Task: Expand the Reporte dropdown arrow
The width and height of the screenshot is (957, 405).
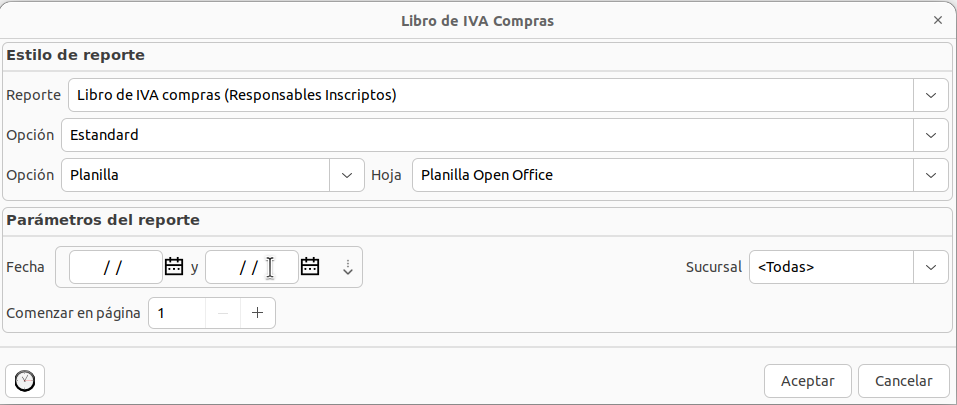Action: (931, 95)
